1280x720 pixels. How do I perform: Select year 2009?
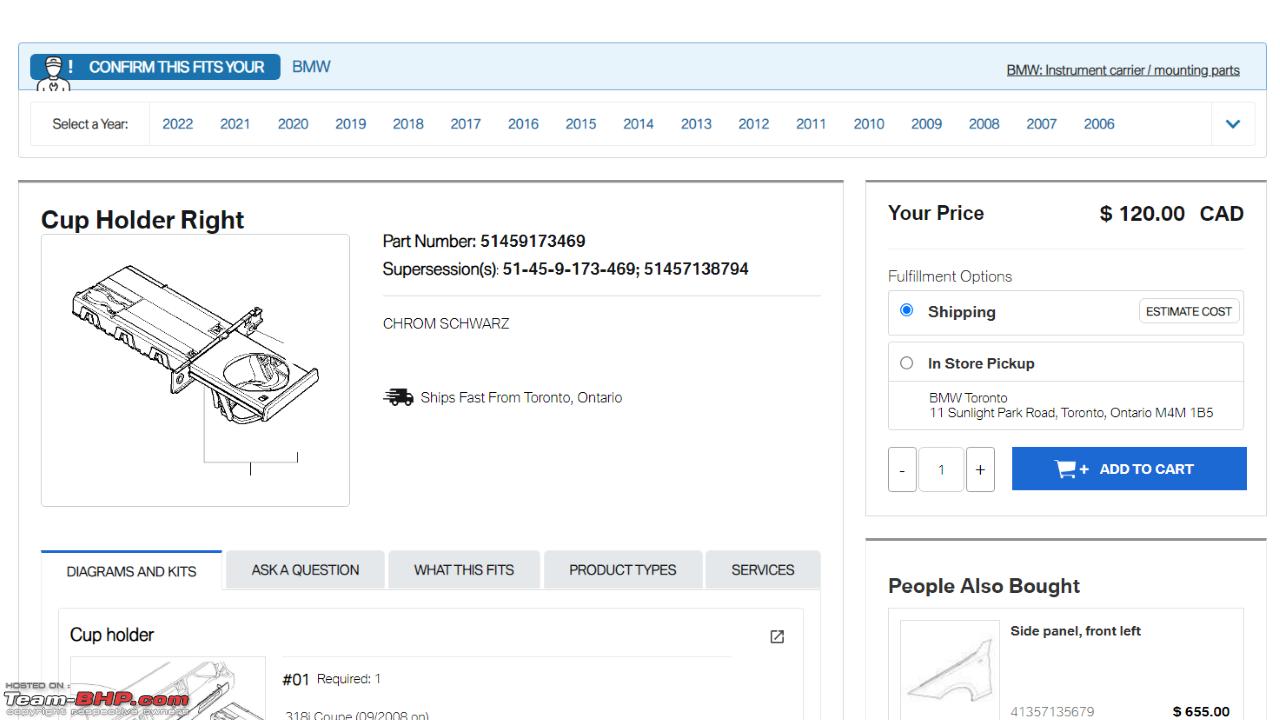[x=926, y=124]
